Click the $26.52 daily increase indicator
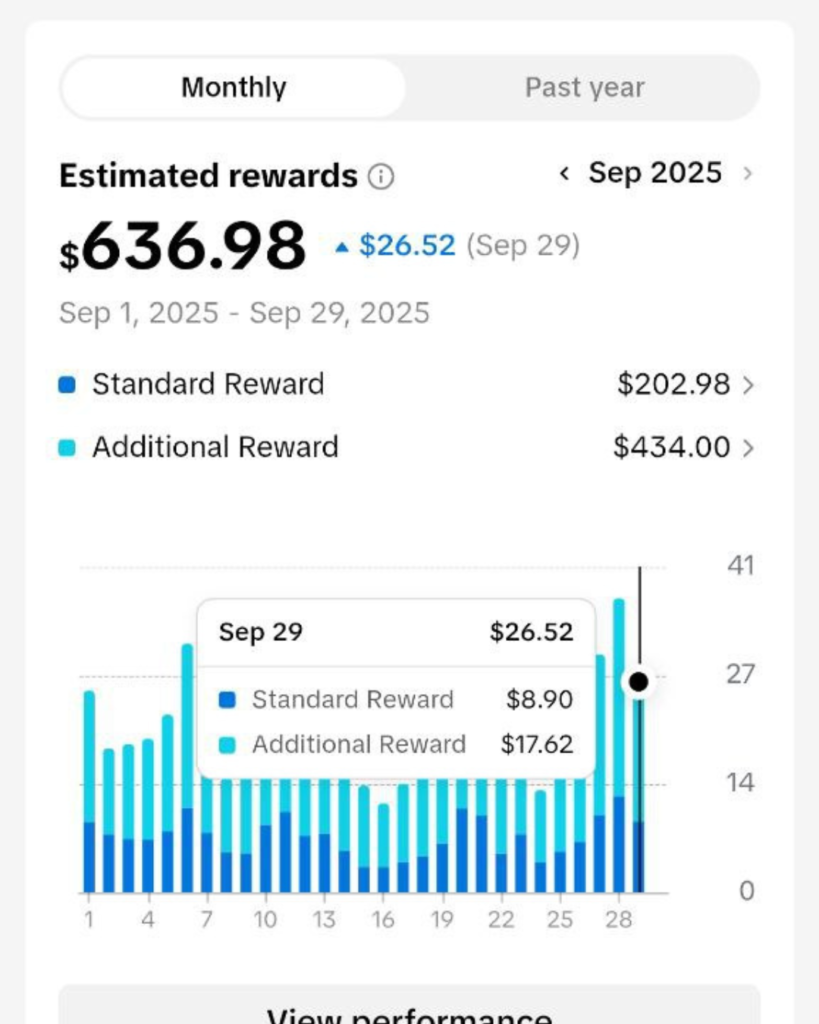819x1024 pixels. coord(396,246)
